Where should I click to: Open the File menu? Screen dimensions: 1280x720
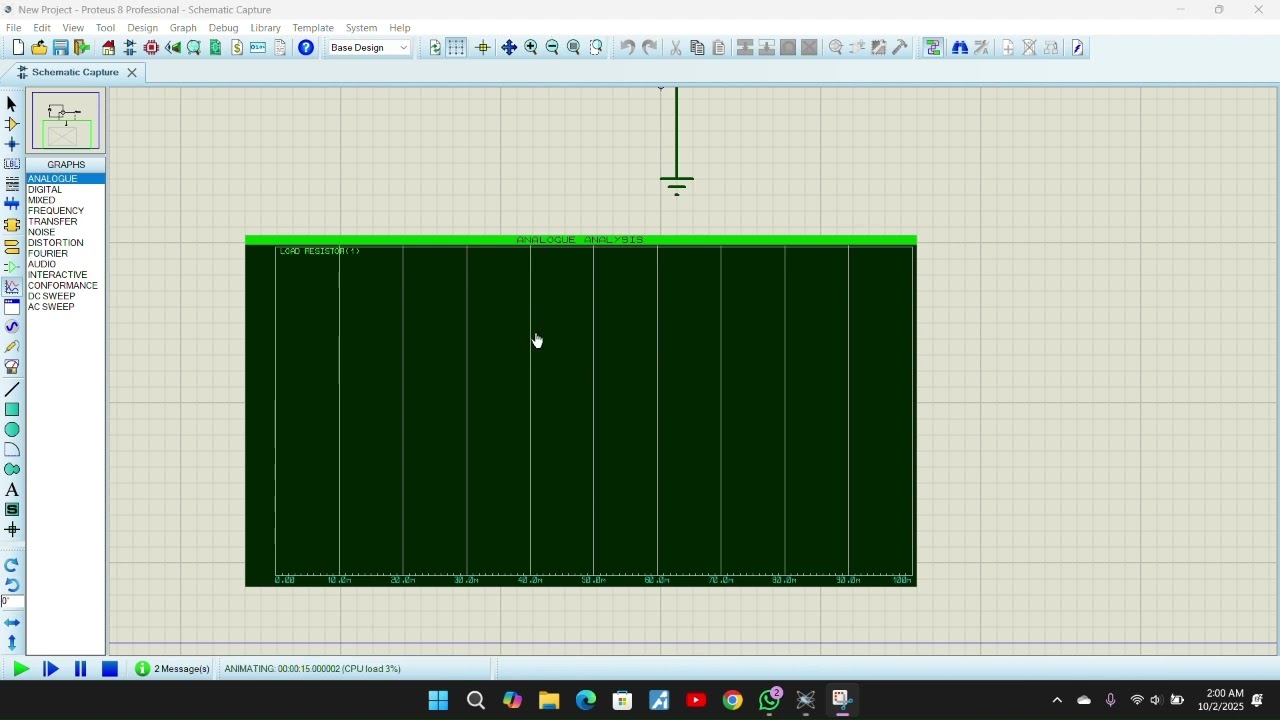click(14, 28)
